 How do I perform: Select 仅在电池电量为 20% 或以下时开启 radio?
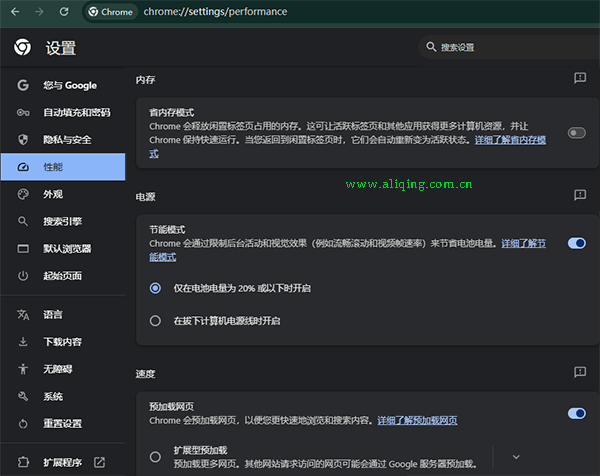coord(155,288)
